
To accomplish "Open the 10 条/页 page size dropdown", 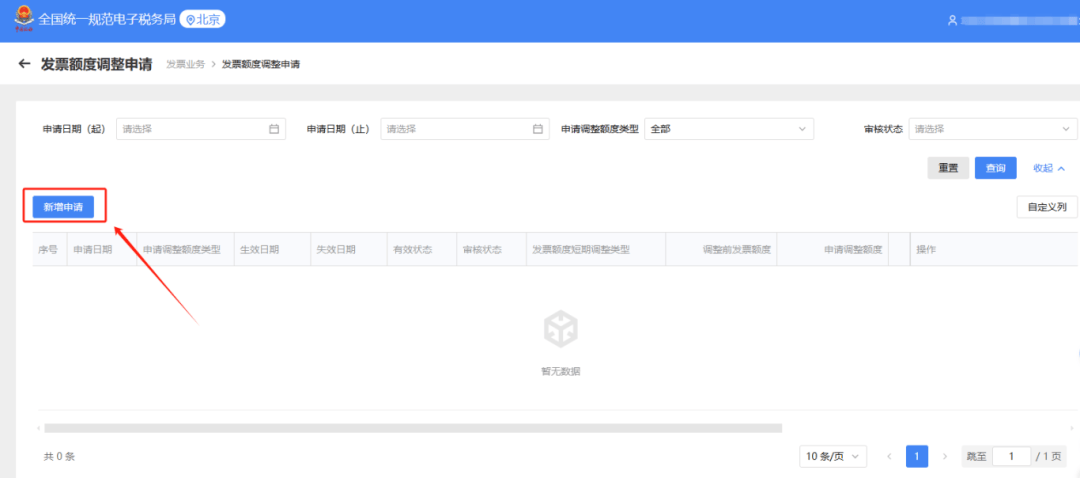I will coord(833,456).
